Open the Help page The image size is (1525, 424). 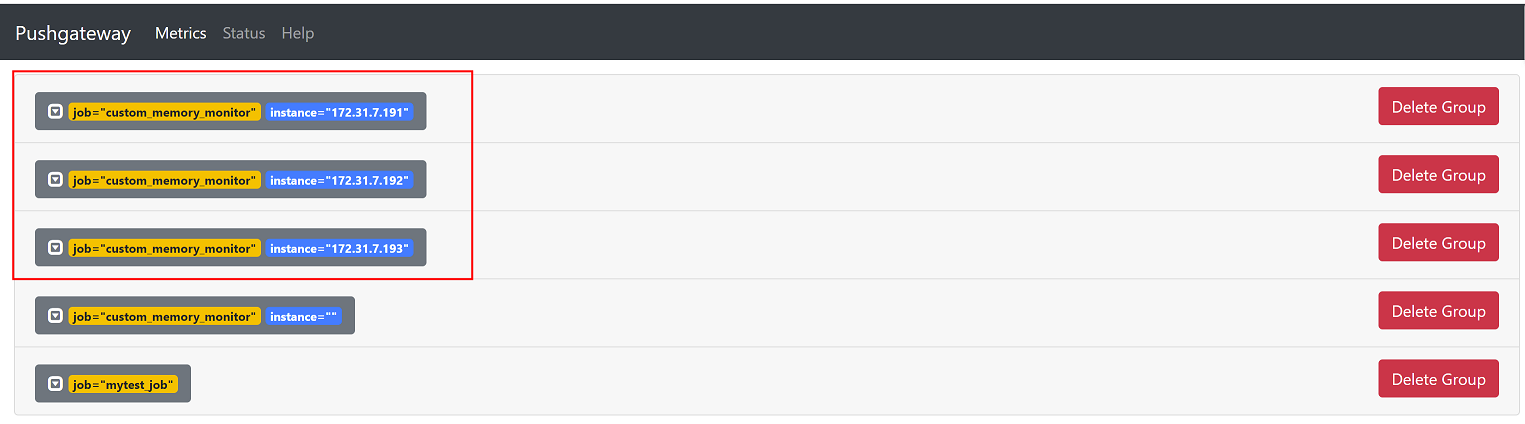click(x=298, y=33)
